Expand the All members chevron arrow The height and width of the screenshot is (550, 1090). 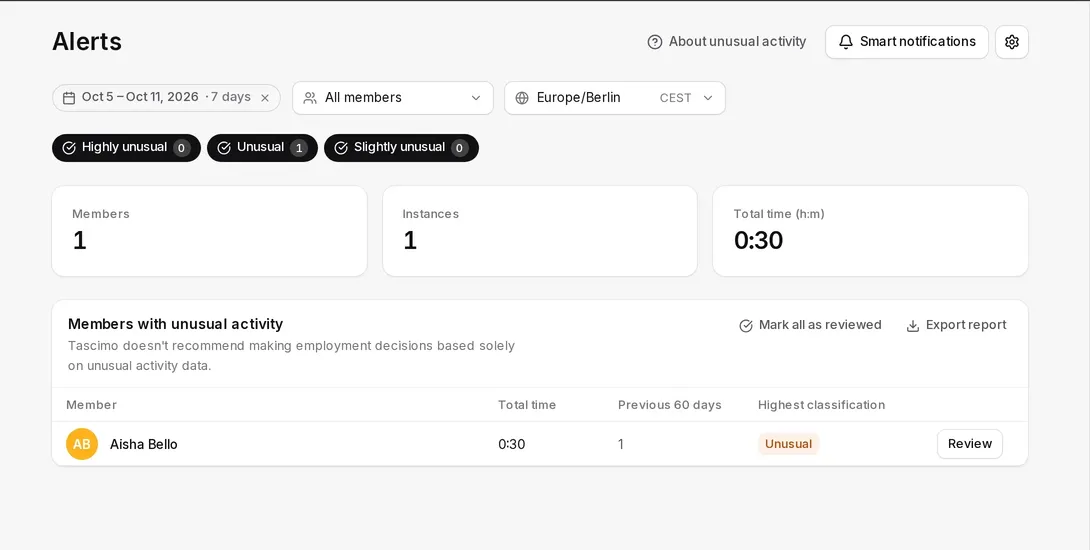click(x=475, y=98)
